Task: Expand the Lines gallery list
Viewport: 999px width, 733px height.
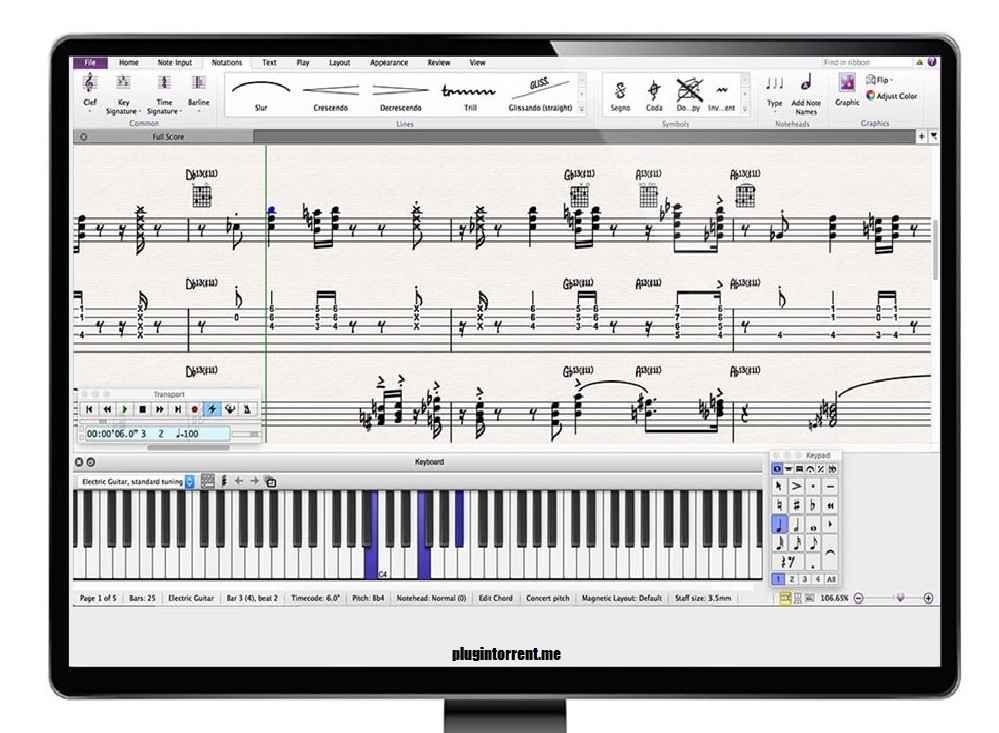Action: (581, 109)
